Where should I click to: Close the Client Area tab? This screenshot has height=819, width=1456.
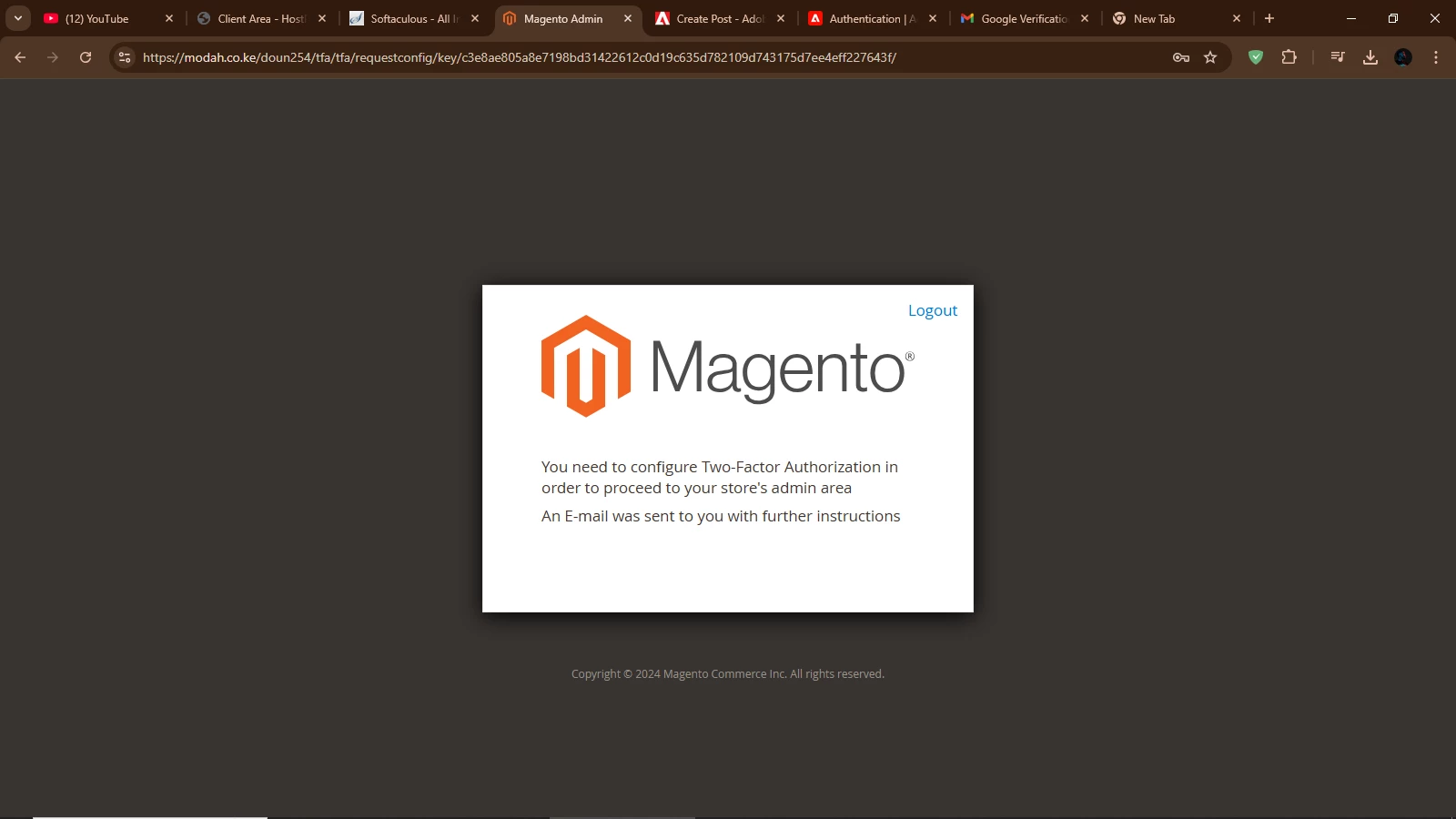322,18
